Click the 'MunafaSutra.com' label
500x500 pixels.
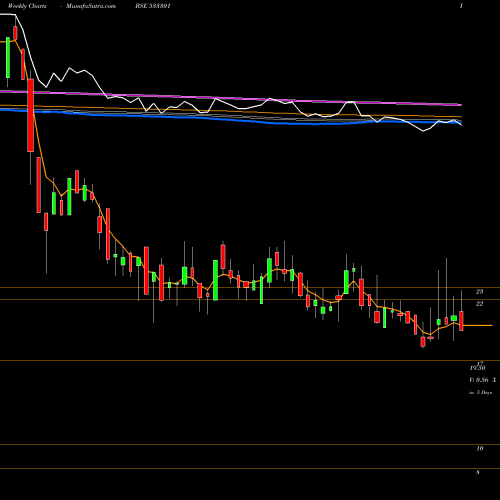(x=91, y=6)
